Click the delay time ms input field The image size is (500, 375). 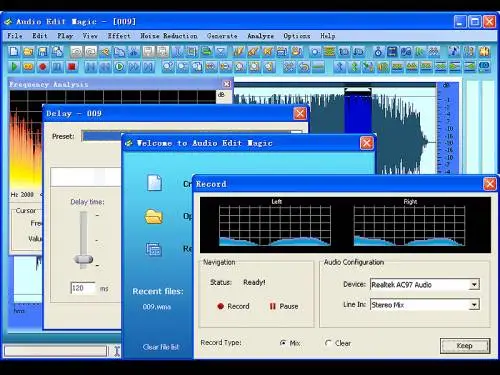[83, 288]
